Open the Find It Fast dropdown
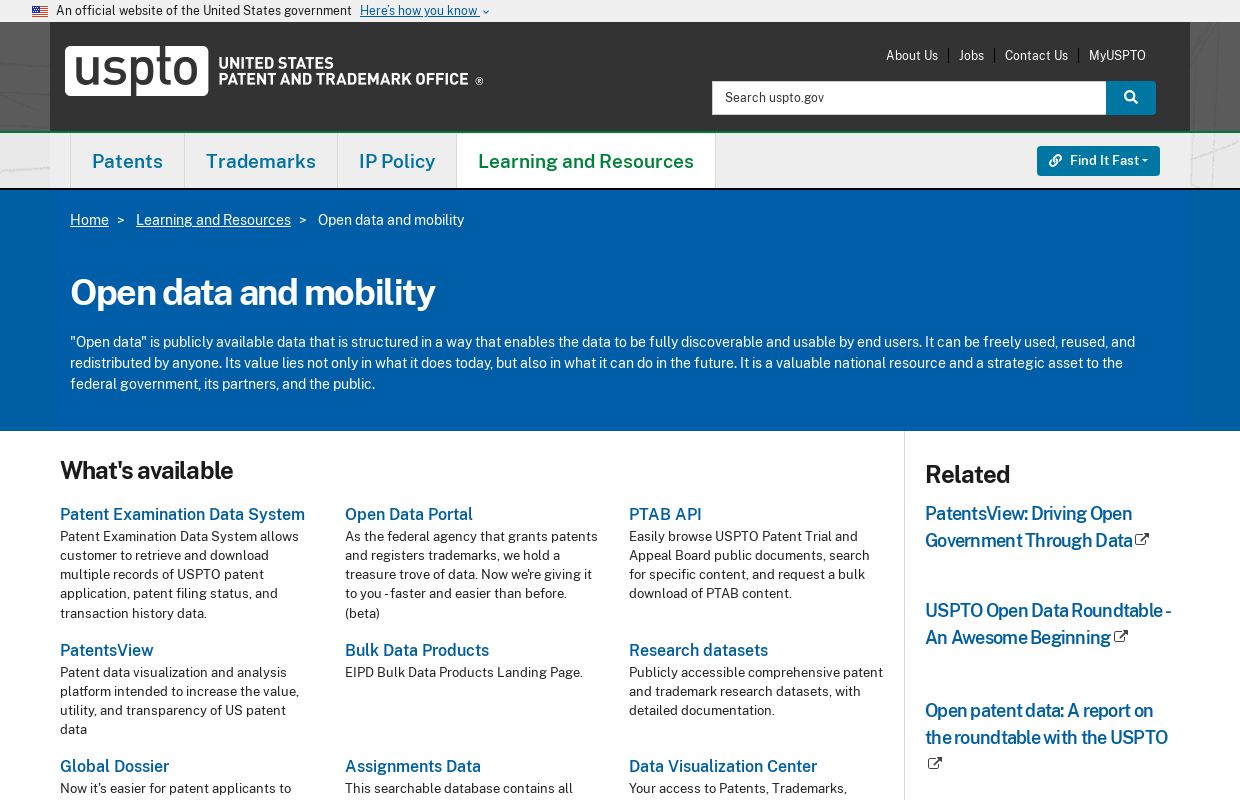Image resolution: width=1240 pixels, height=800 pixels. 1098,161
